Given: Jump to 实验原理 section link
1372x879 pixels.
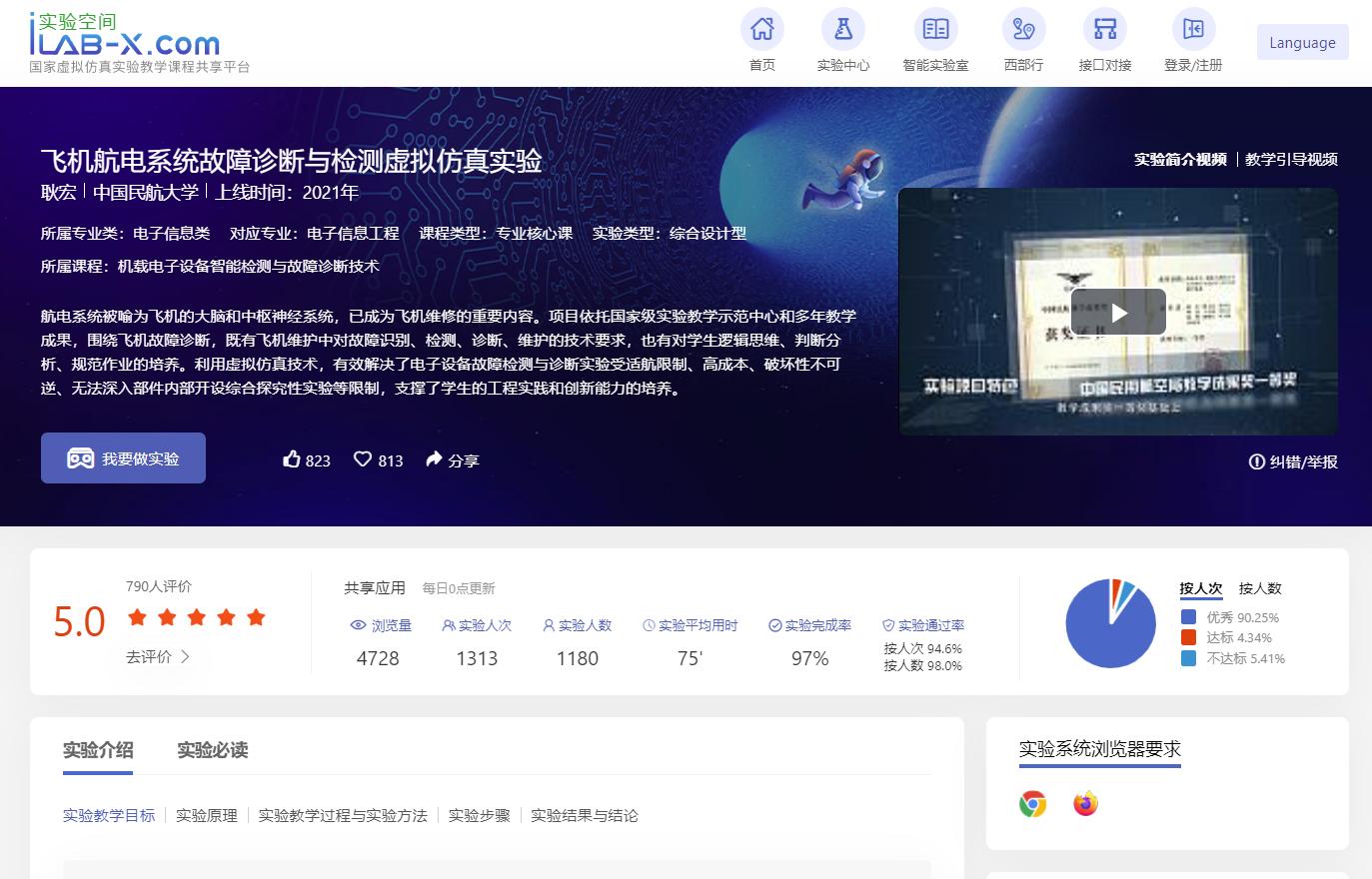Looking at the screenshot, I should (206, 815).
